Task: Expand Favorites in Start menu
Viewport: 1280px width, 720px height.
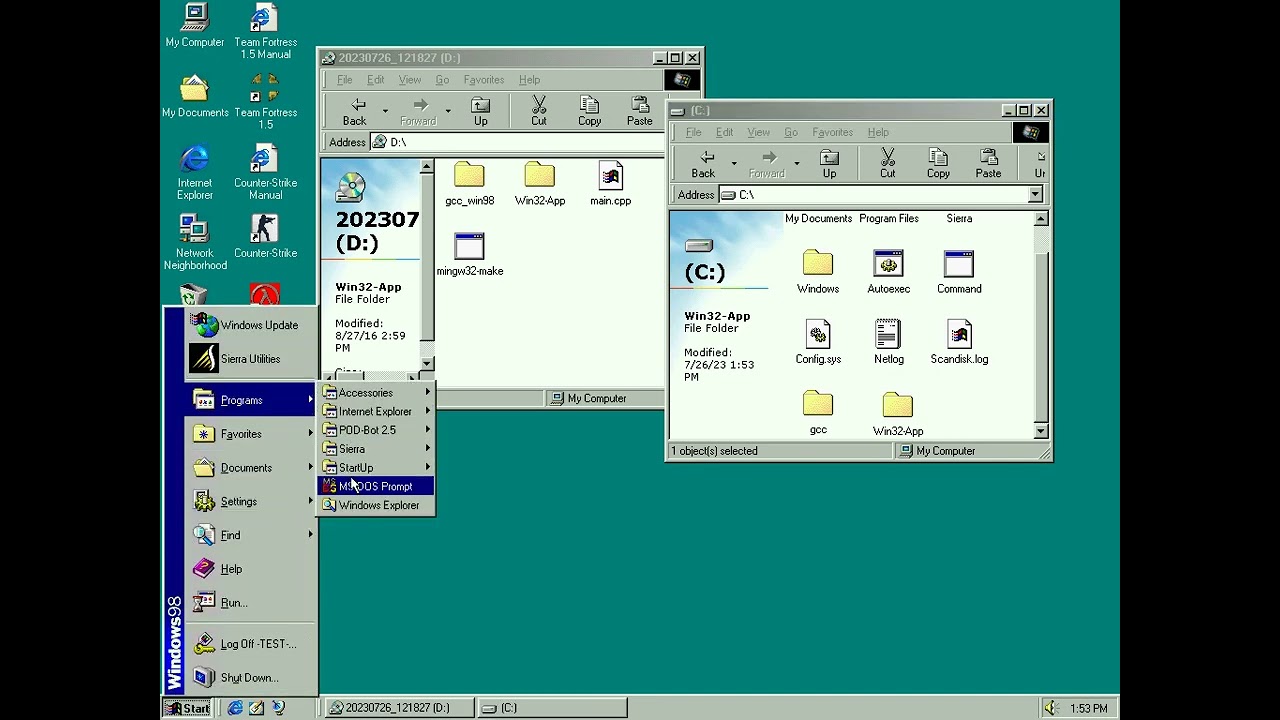Action: tap(251, 434)
